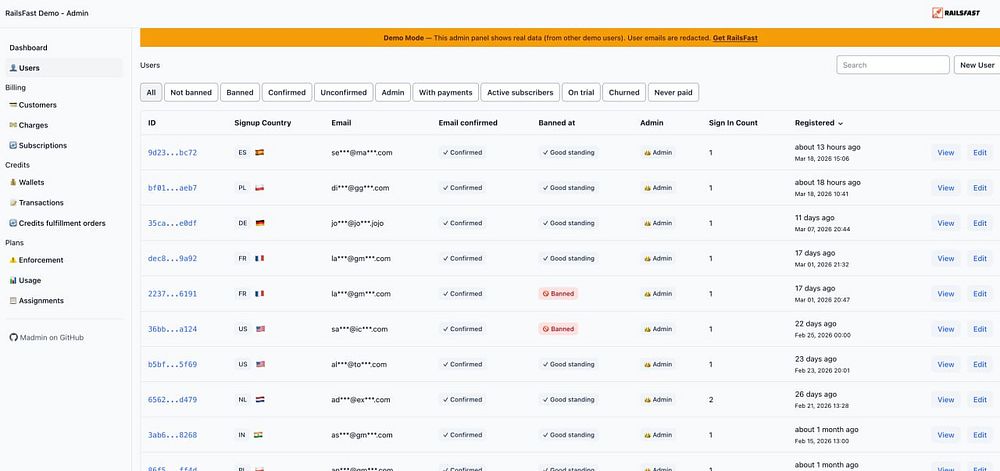Click the Germany flag in the DE row
This screenshot has height=471, width=1000.
point(260,224)
